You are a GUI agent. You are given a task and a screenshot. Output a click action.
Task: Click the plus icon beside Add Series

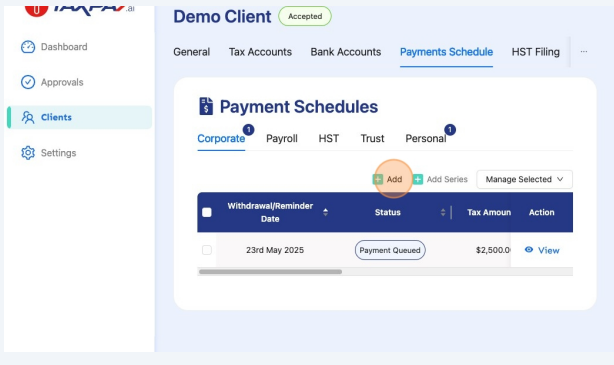point(418,179)
